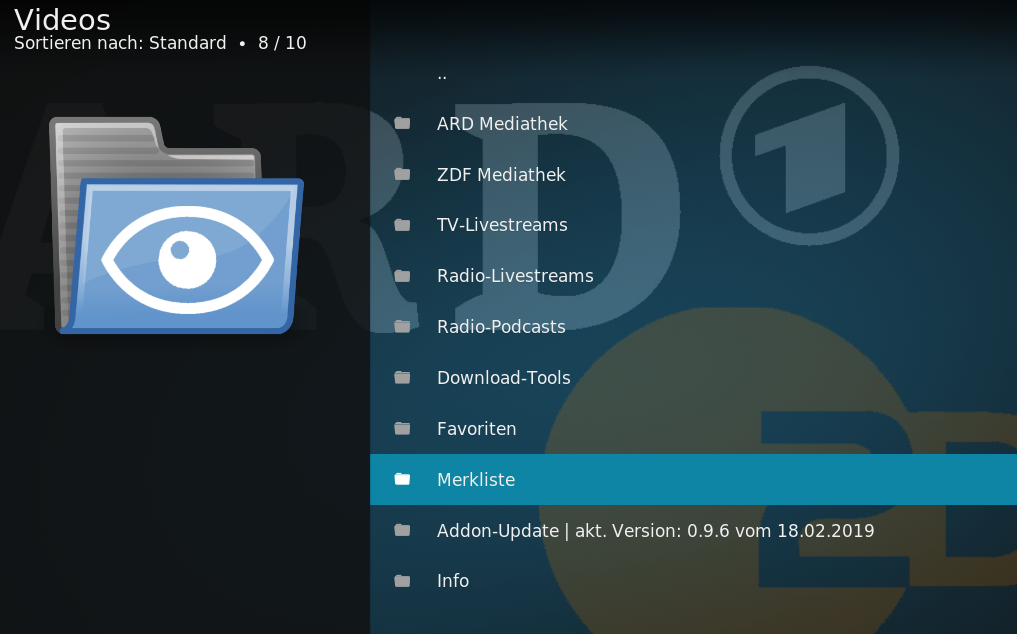Go up via the '..' parent entry
Image resolution: width=1017 pixels, height=634 pixels.
point(693,73)
